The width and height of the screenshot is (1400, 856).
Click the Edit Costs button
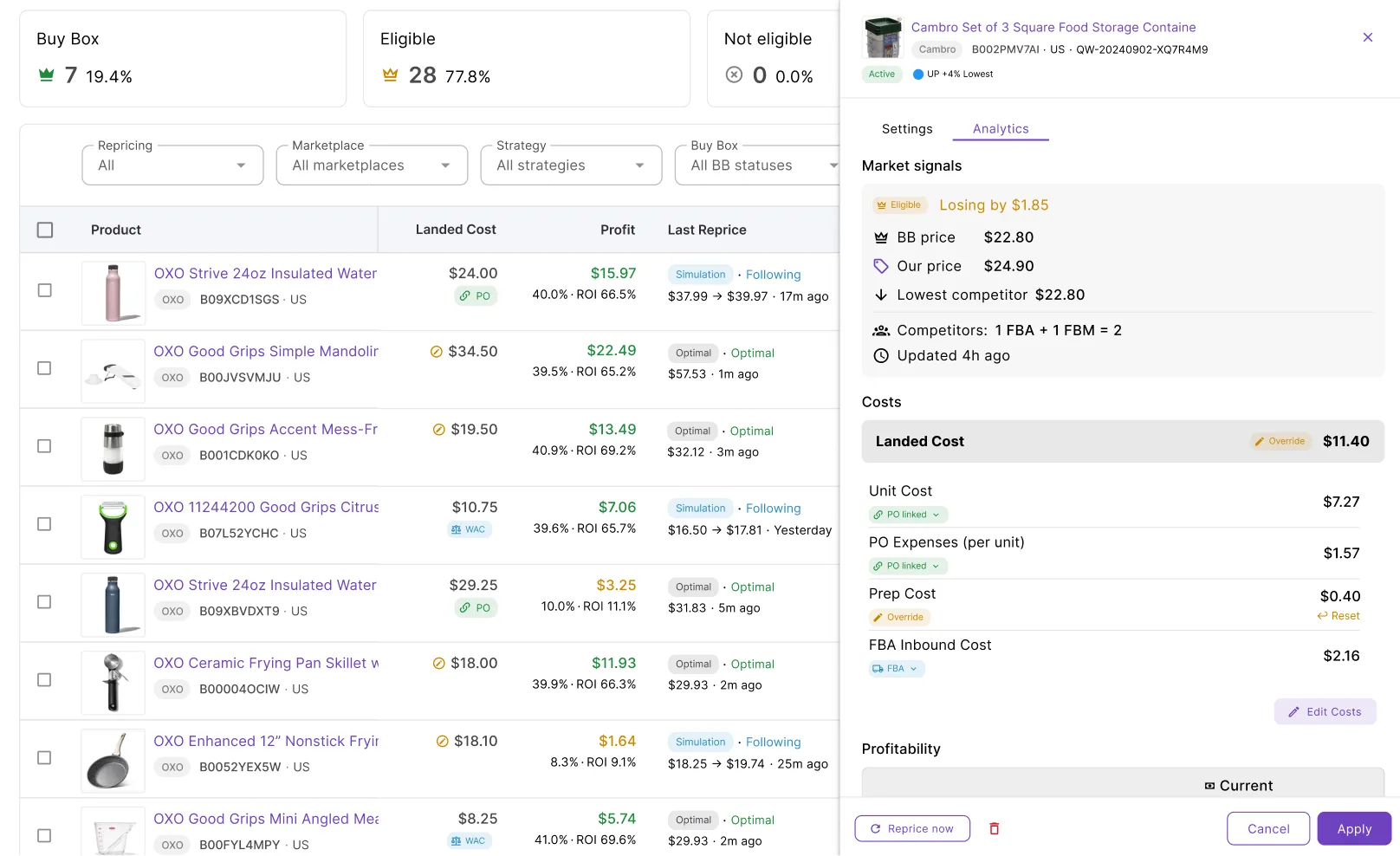tap(1325, 712)
